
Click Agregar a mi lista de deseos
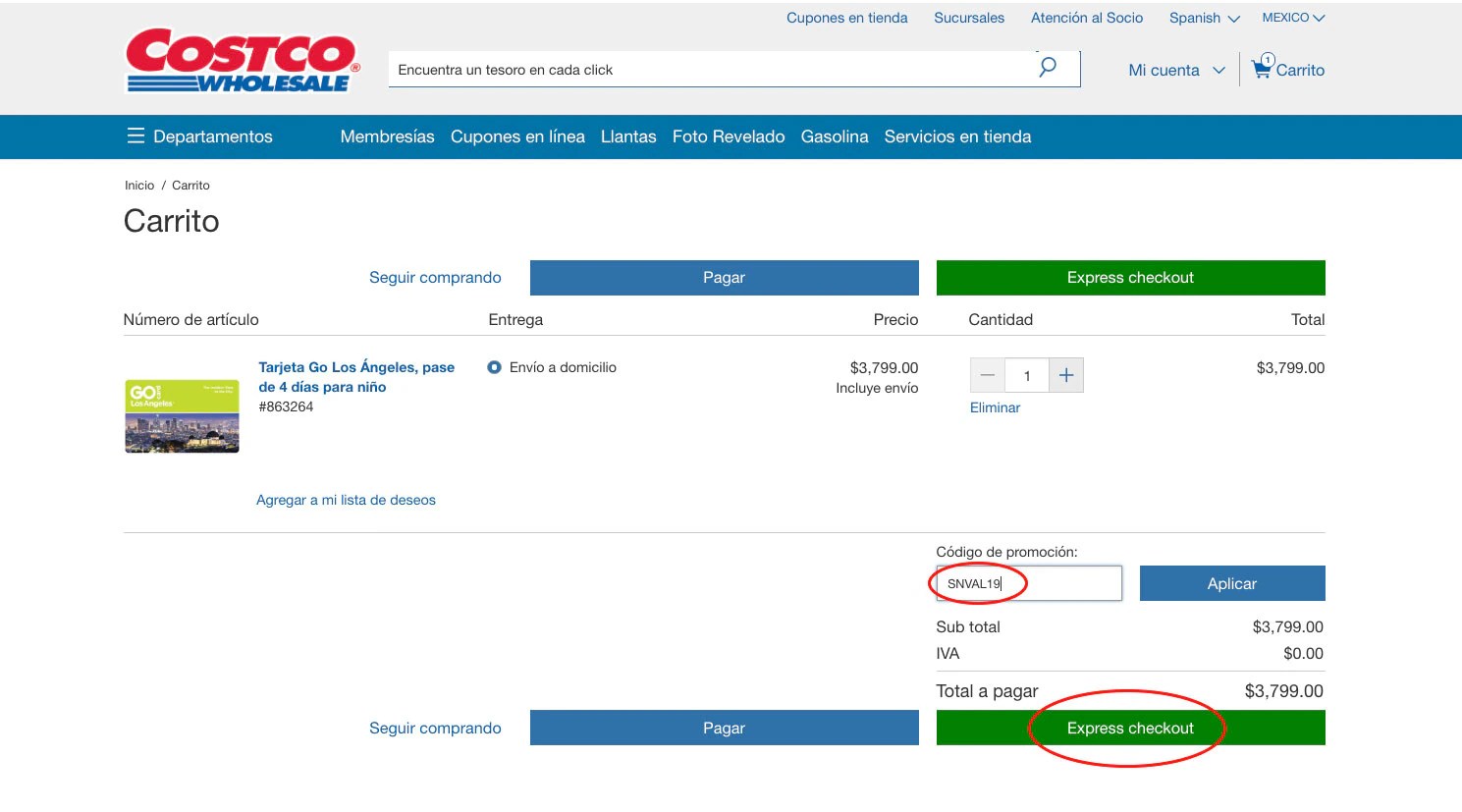[346, 500]
